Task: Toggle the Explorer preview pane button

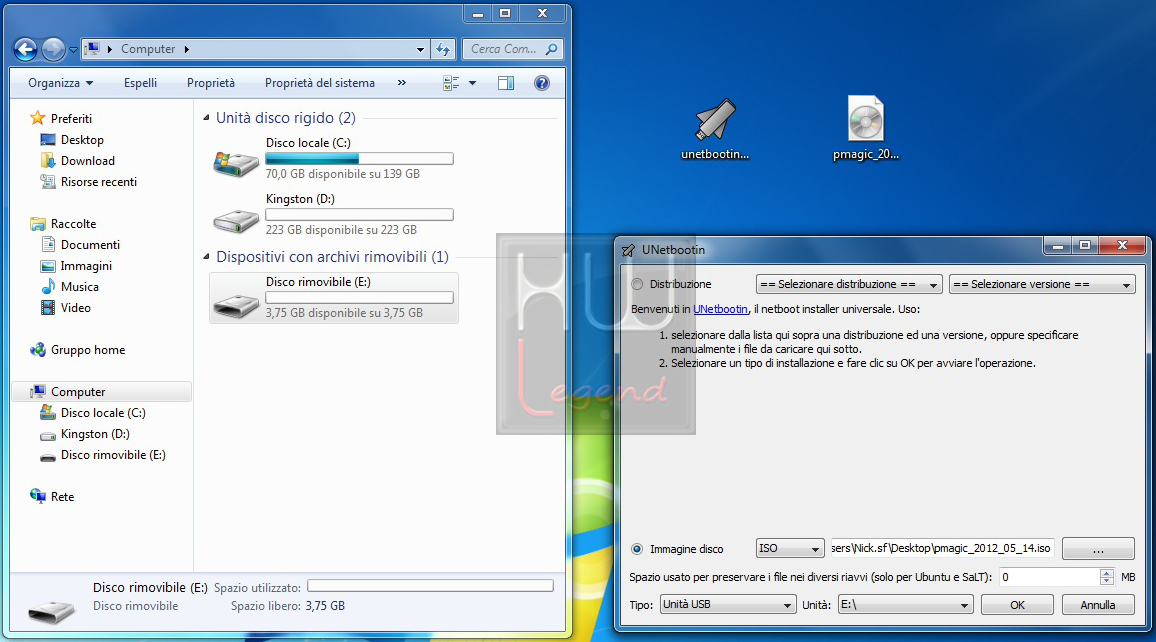Action: point(506,83)
